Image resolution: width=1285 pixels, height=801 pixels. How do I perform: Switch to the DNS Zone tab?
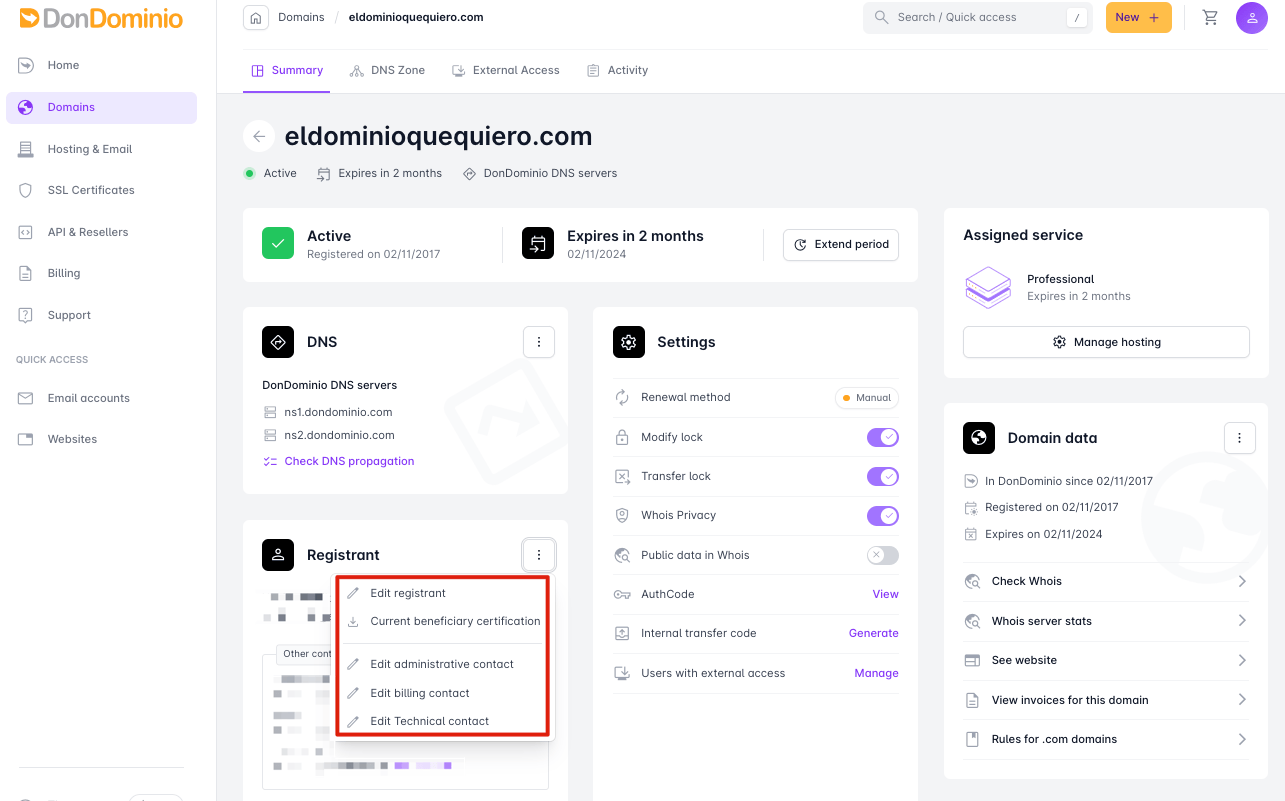387,70
